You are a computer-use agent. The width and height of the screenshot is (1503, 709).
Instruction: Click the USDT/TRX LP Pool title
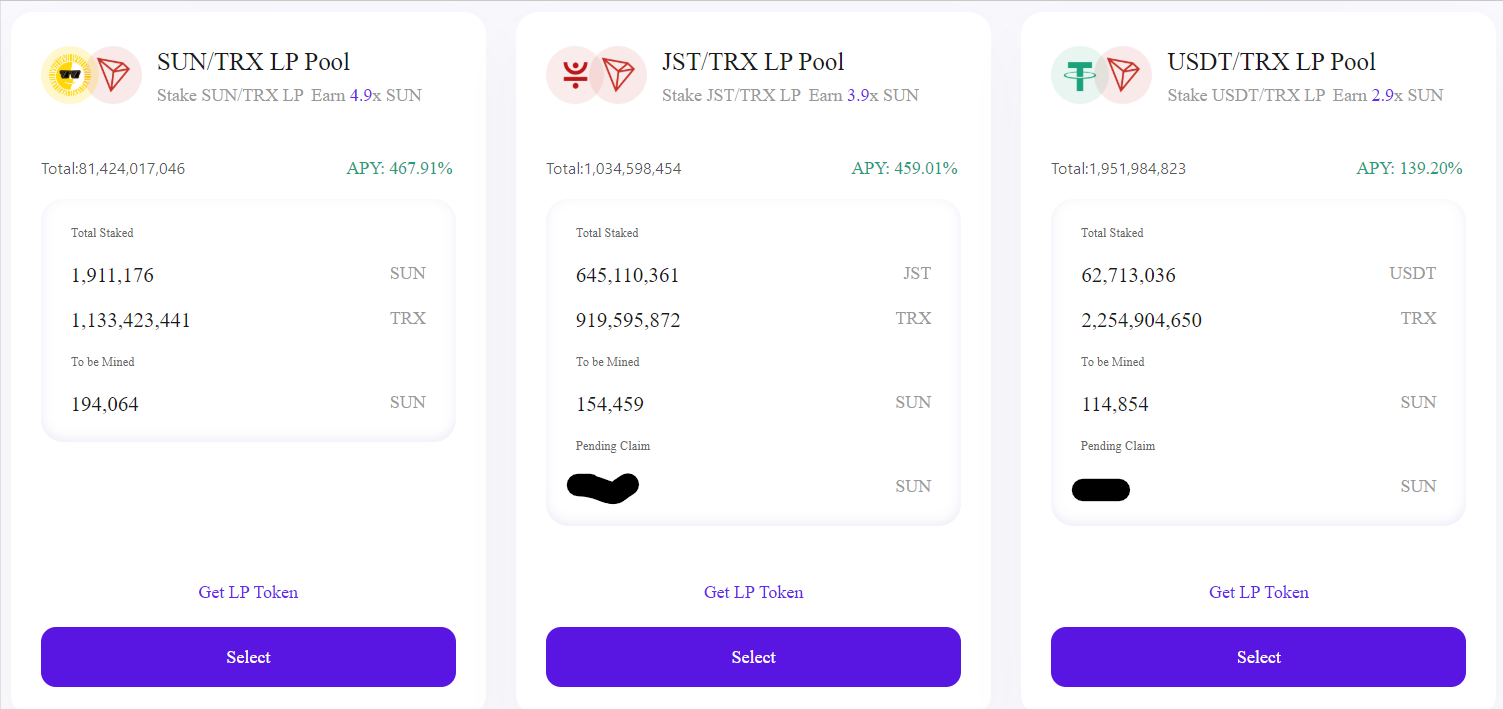pyautogui.click(x=1272, y=62)
